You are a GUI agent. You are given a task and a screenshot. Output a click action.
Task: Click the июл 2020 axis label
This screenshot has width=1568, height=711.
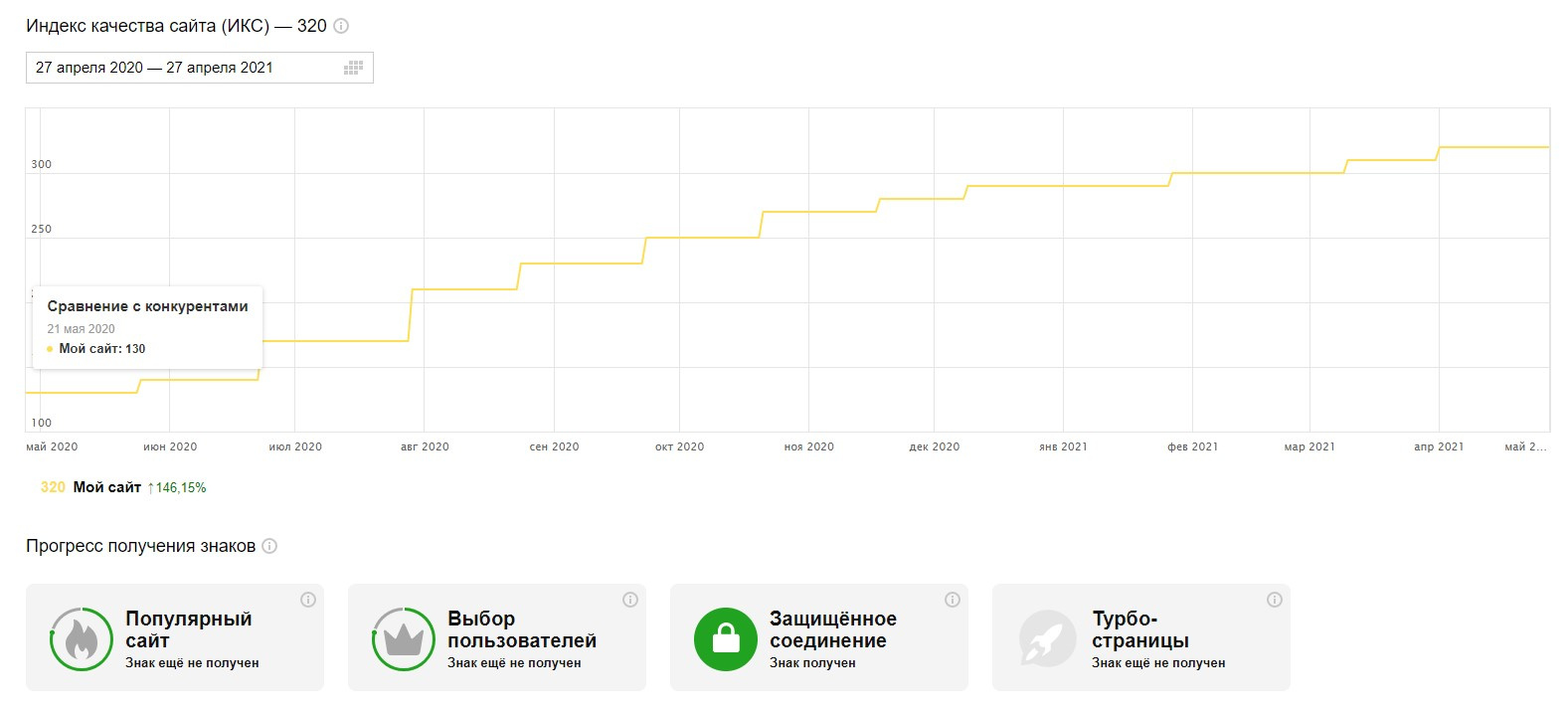tap(295, 446)
